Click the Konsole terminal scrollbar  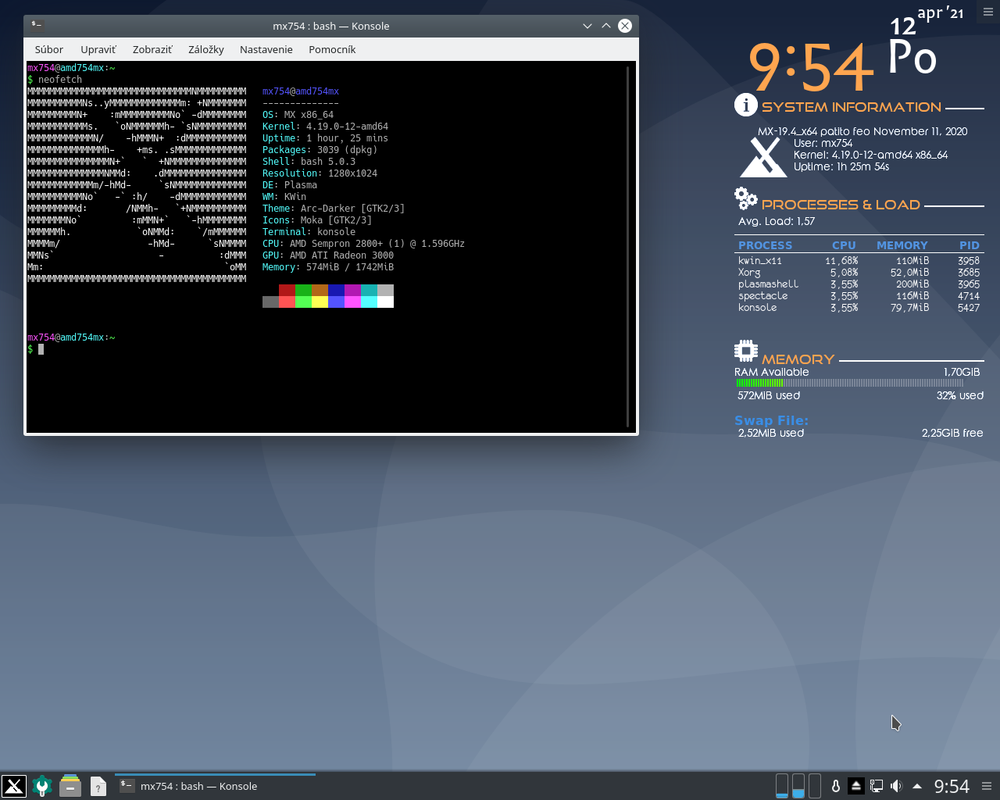coord(628,247)
